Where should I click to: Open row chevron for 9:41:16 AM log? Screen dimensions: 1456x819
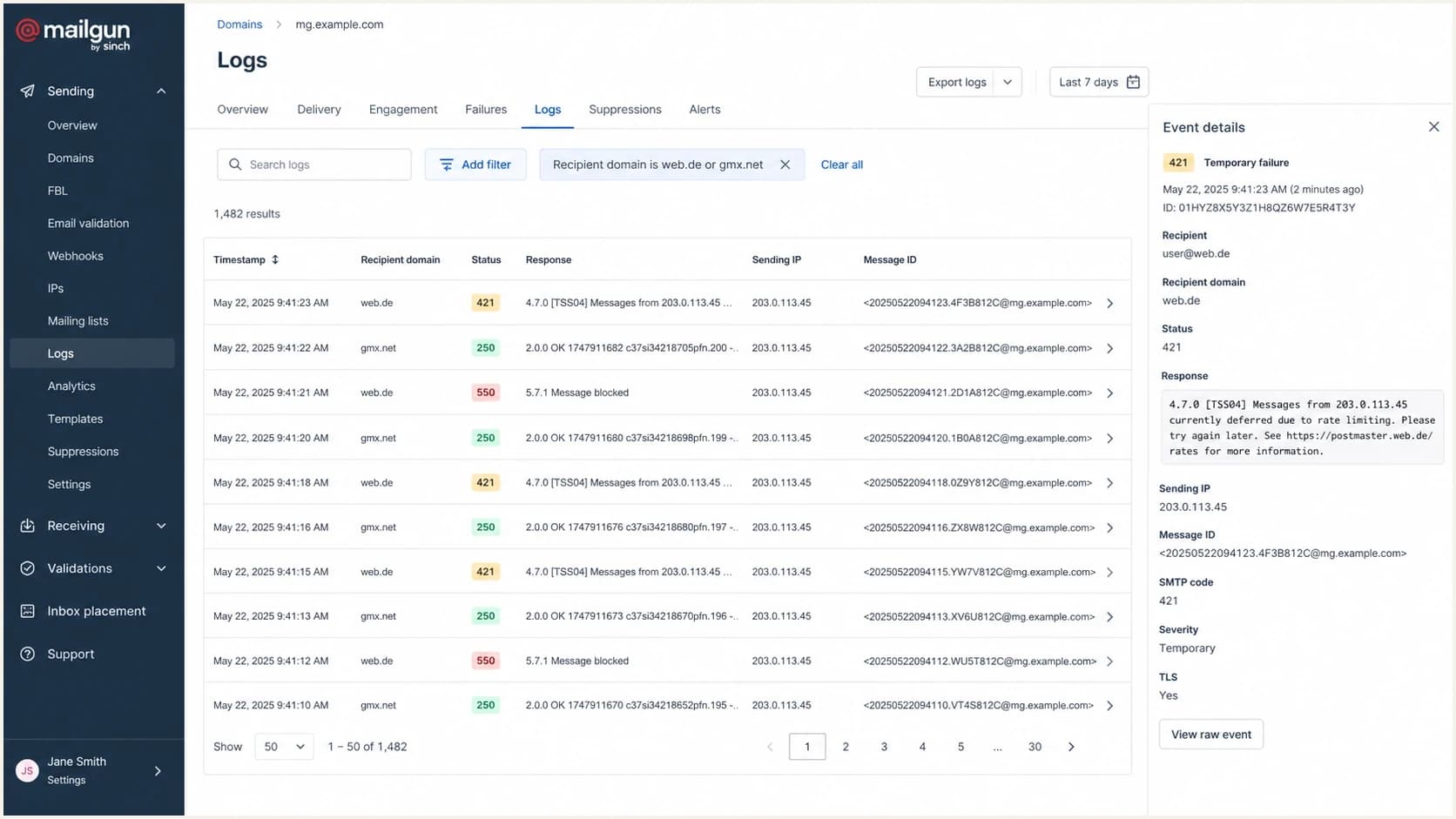(1110, 528)
